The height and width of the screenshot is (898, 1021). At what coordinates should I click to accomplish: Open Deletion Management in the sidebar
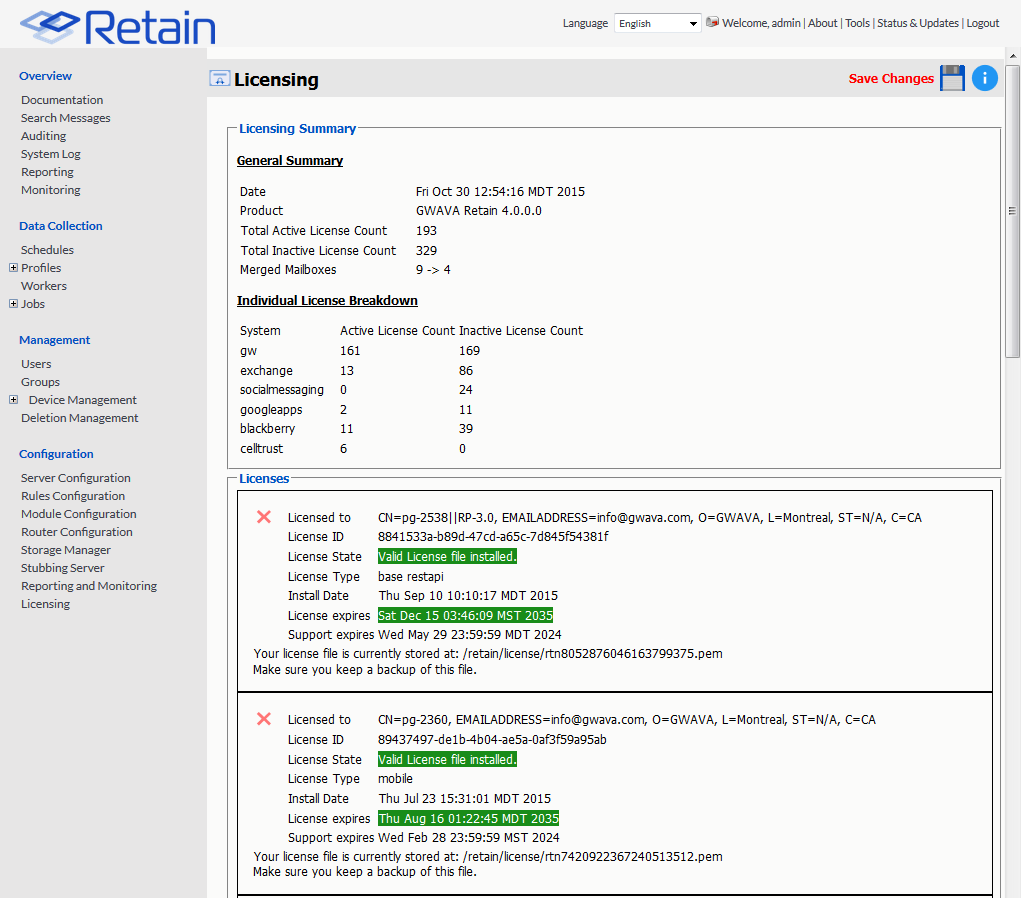click(x=79, y=418)
